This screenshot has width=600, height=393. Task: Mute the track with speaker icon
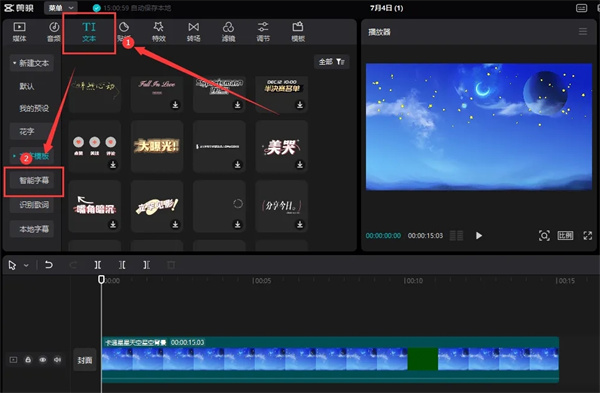[57, 360]
